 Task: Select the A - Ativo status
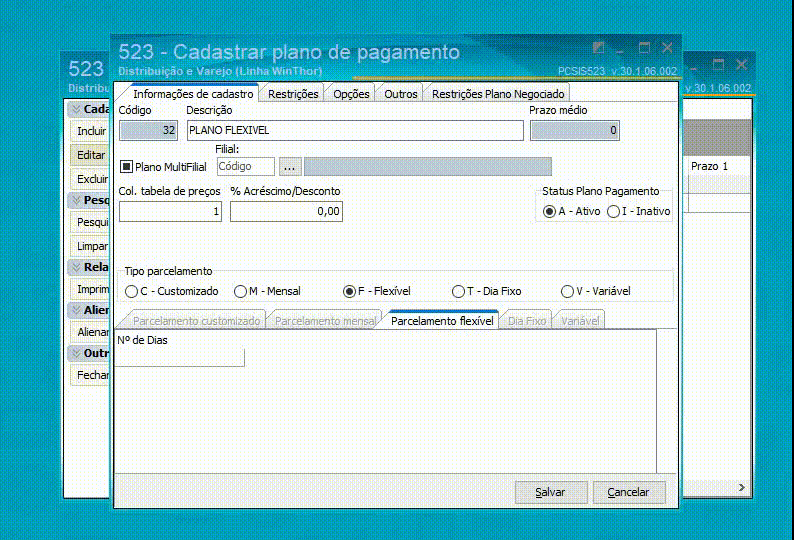coord(549,211)
